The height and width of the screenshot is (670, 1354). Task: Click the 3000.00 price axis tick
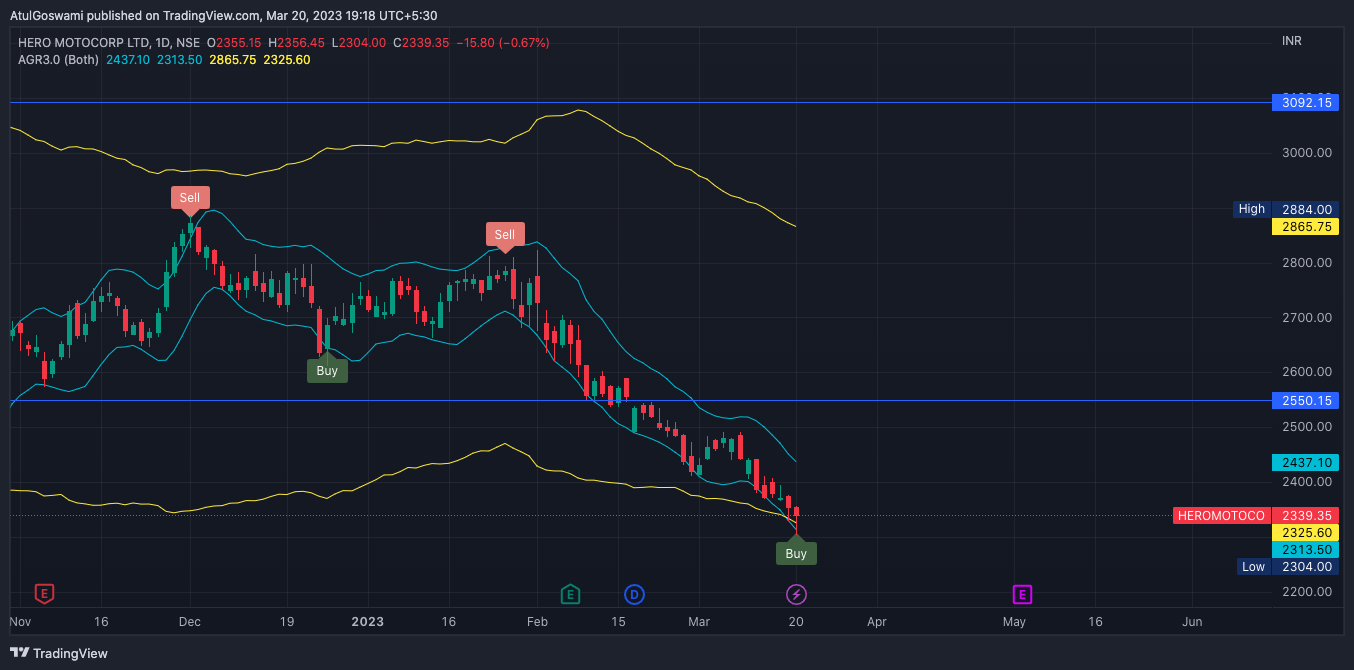pos(1306,153)
